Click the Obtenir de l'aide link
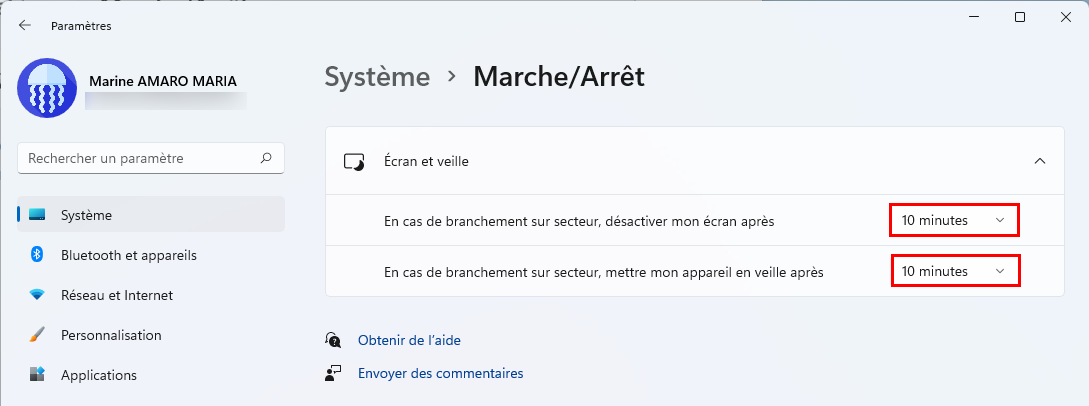 pos(409,341)
